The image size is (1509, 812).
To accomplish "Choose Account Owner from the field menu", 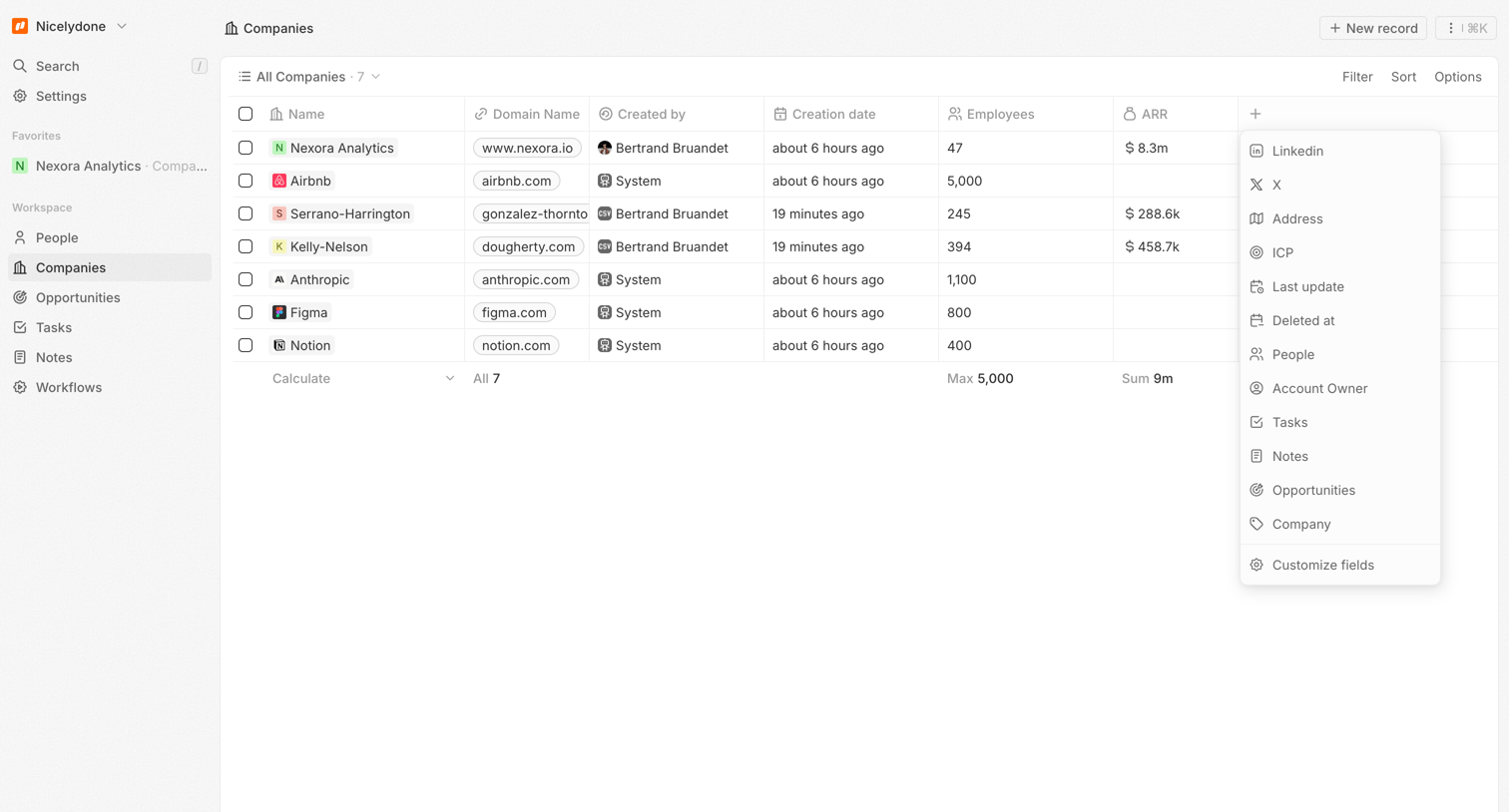I will coord(1339,388).
